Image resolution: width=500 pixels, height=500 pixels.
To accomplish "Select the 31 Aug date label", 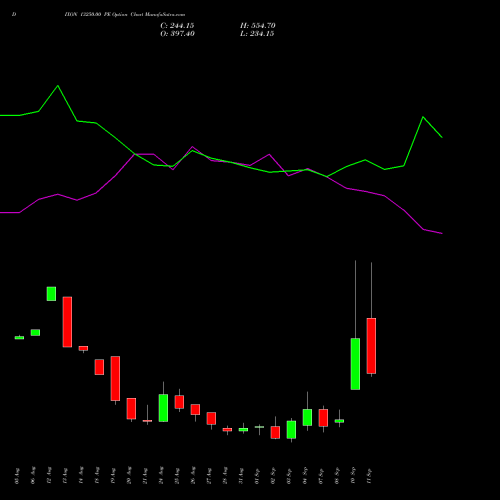I will coord(241,476).
